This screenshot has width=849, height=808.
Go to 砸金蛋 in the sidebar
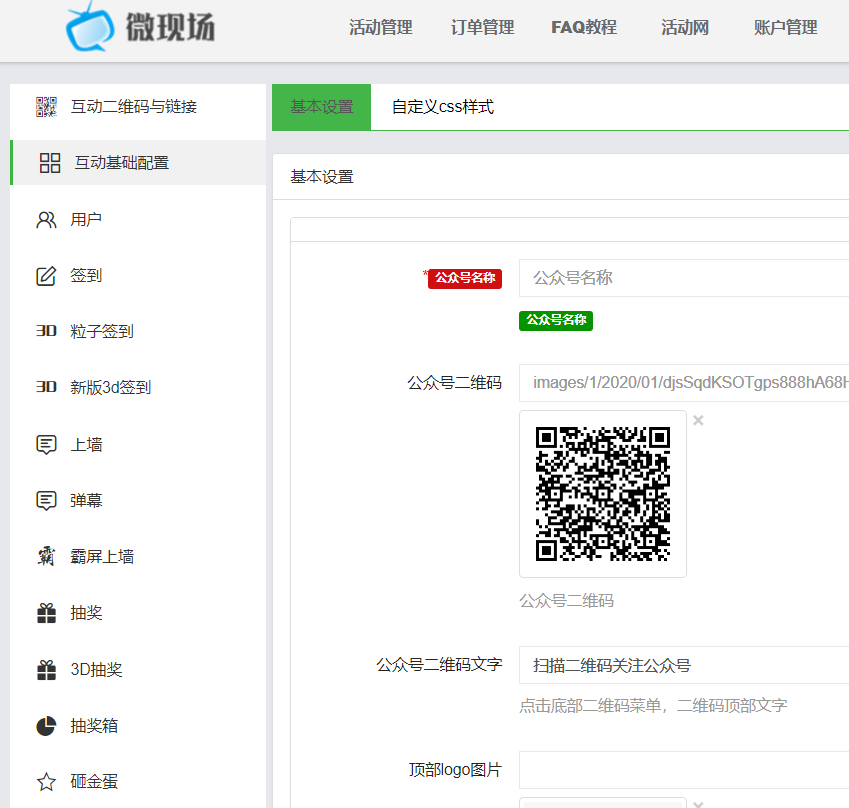[x=138, y=781]
